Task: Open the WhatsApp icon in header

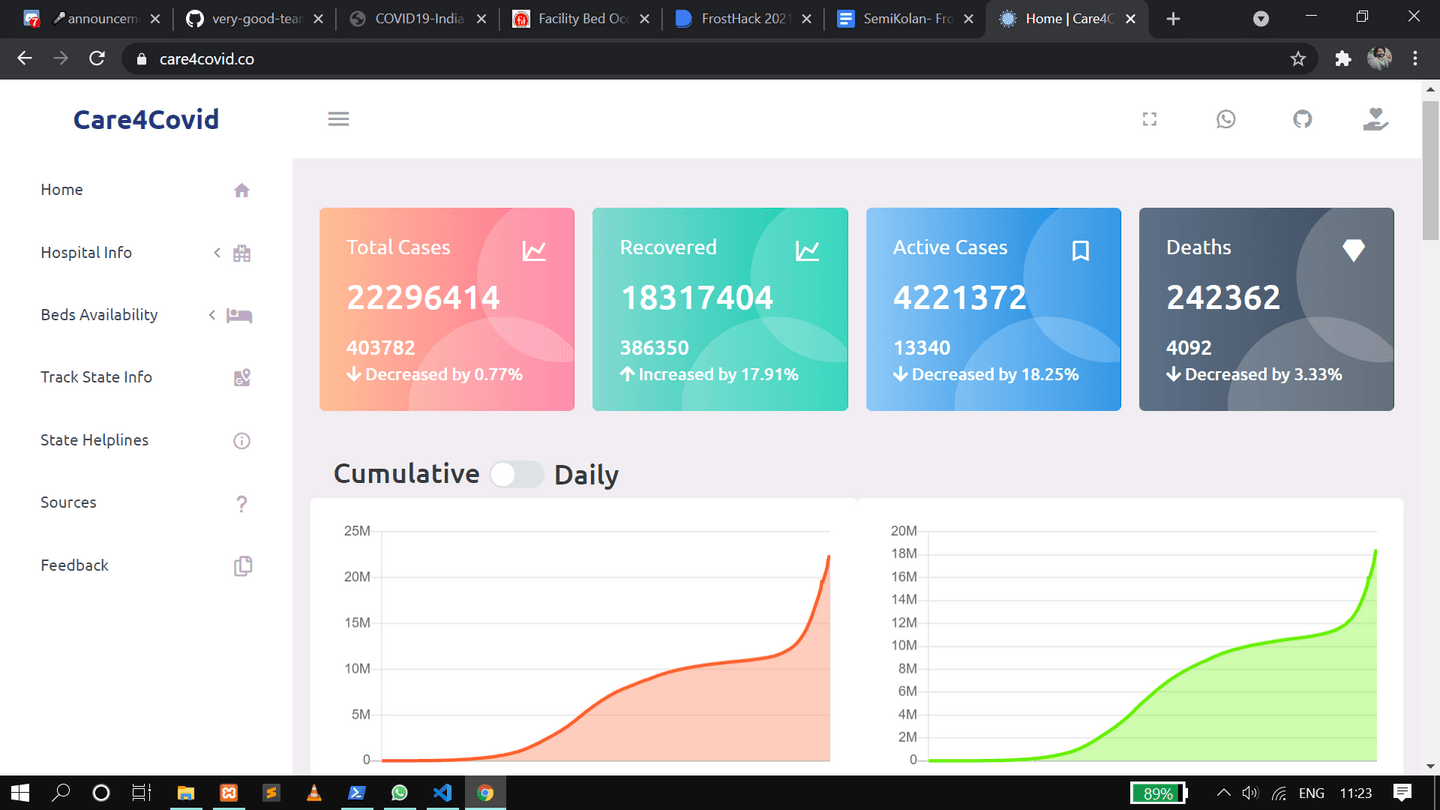Action: [x=1226, y=119]
